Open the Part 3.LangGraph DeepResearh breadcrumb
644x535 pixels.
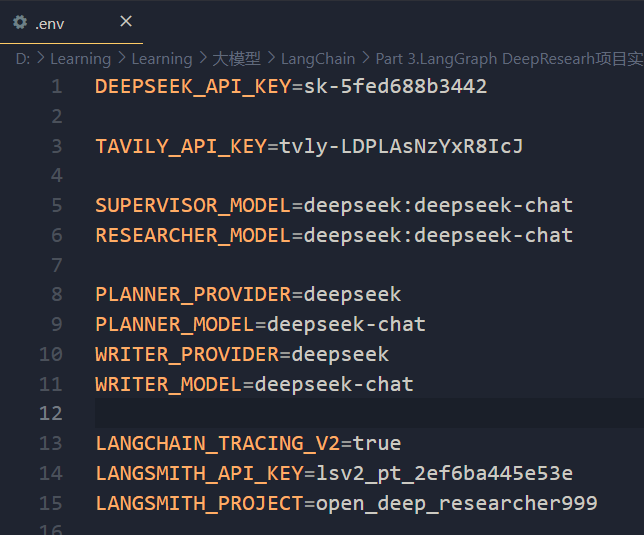click(x=509, y=59)
